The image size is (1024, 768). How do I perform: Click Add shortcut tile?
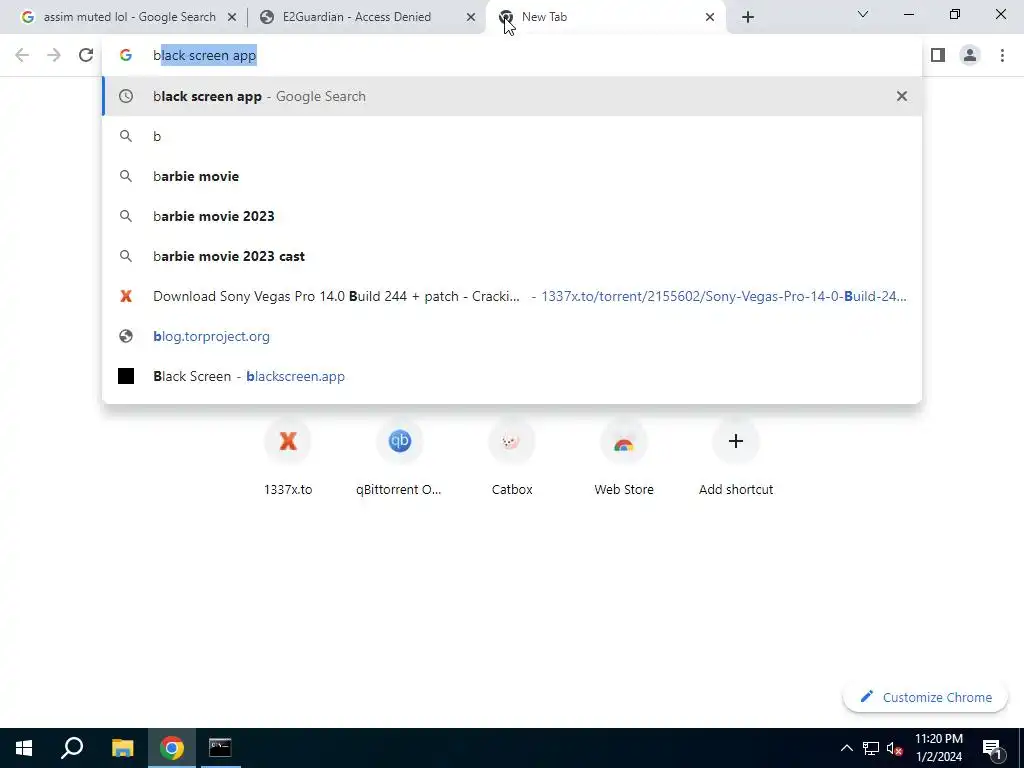click(x=736, y=457)
